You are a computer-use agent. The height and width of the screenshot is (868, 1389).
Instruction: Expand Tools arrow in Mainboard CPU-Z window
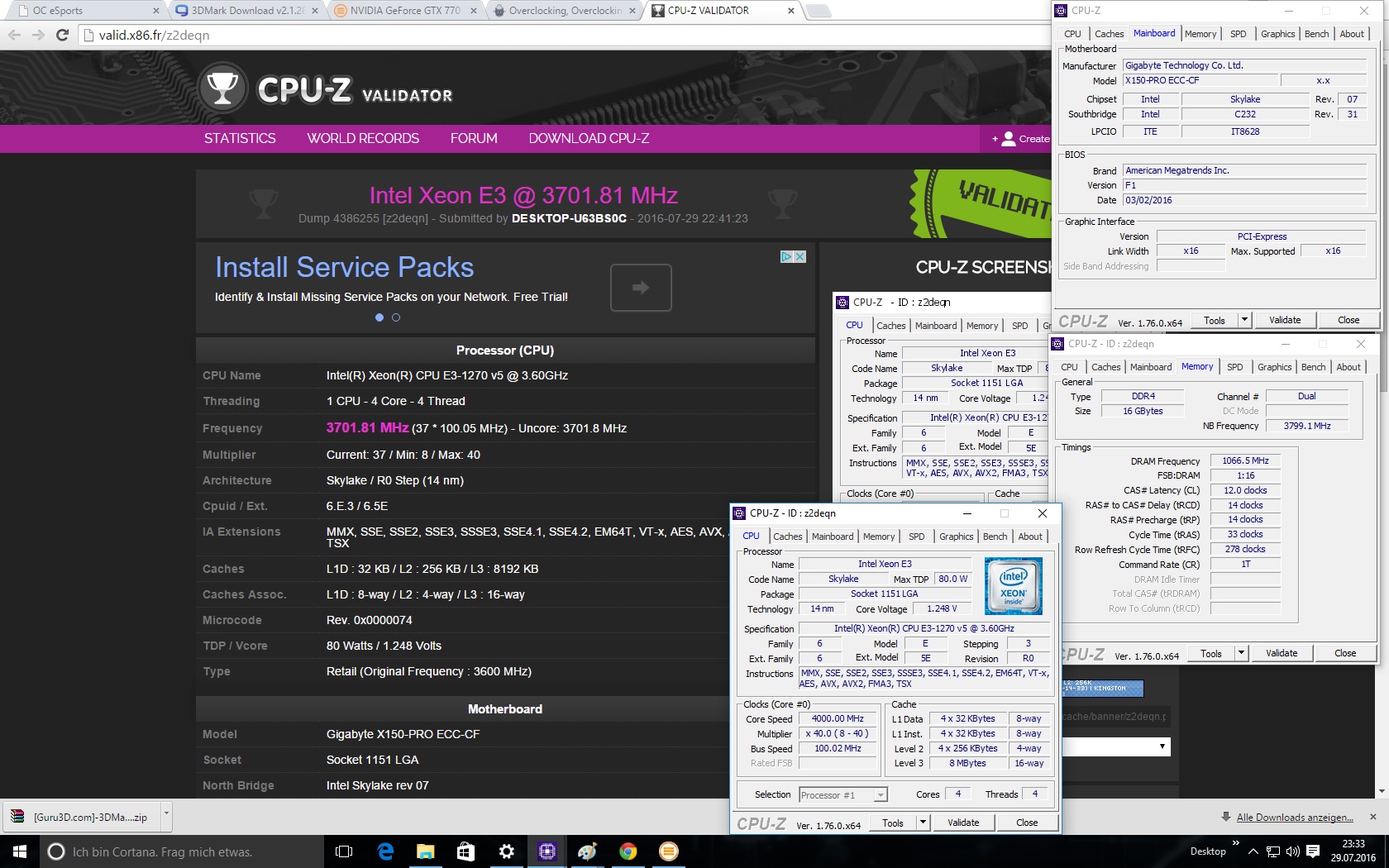point(1243,320)
